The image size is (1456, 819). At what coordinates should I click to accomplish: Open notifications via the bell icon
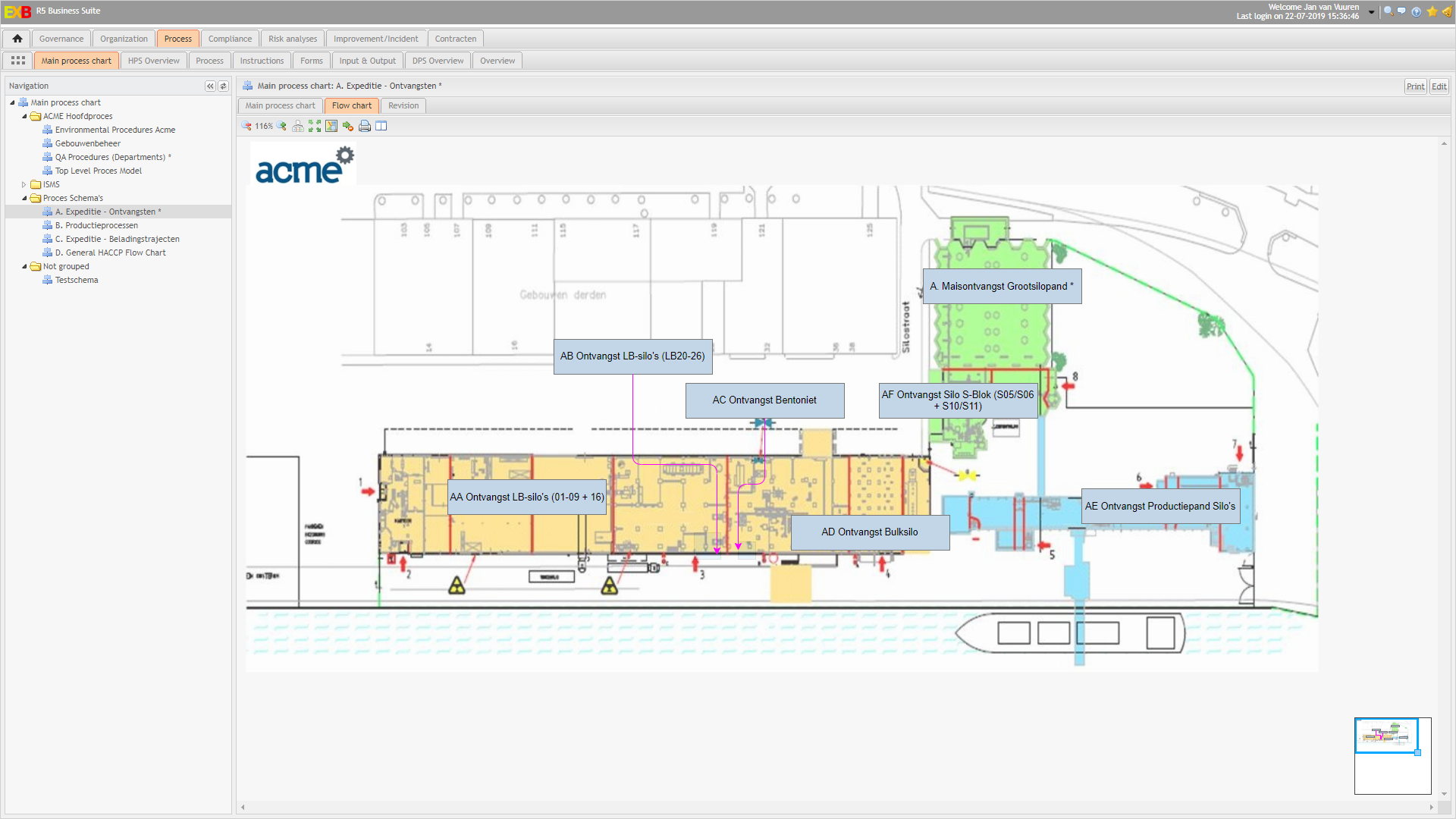(x=1447, y=11)
